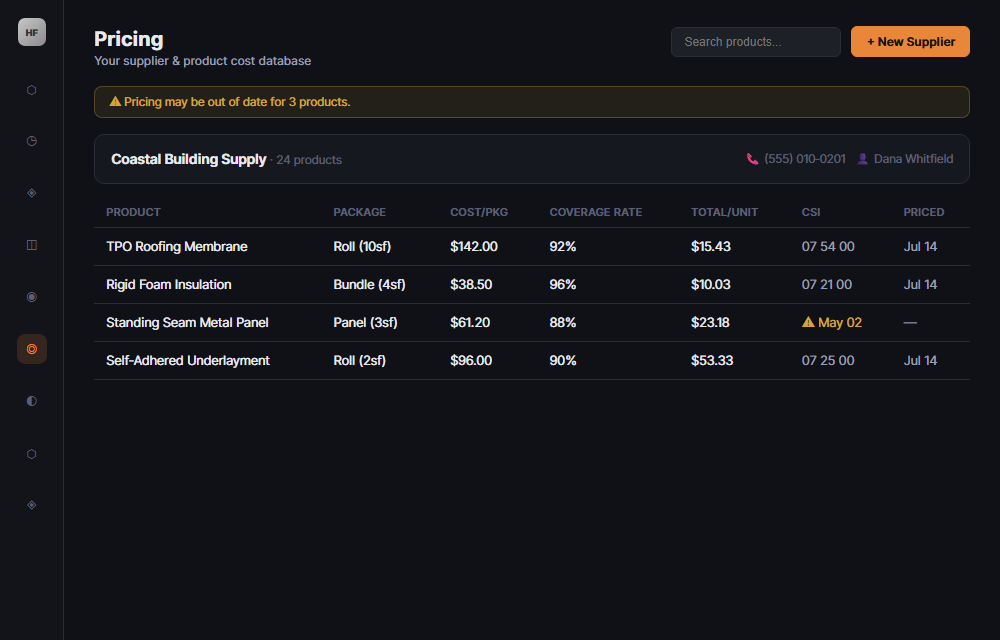Viewport: 1000px width, 640px height.
Task: Sort by the COST/PKG column header
Action: (x=479, y=212)
